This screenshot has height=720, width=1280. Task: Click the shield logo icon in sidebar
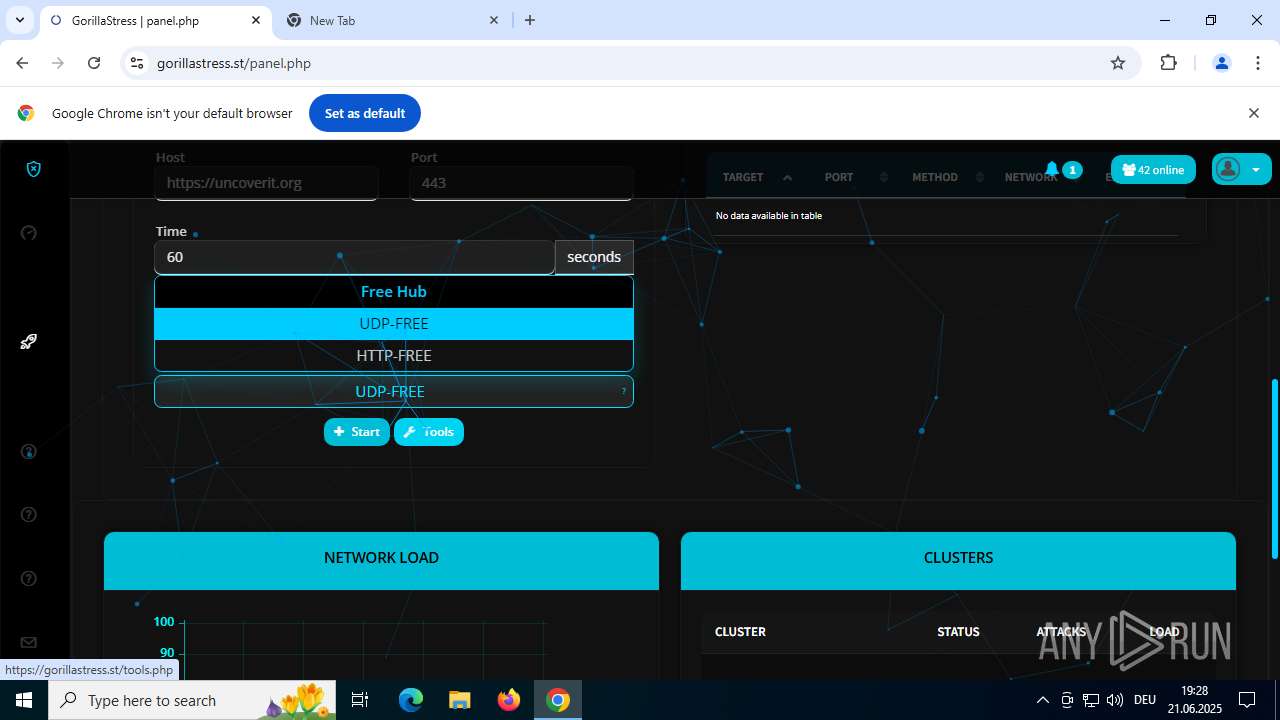[x=33, y=169]
